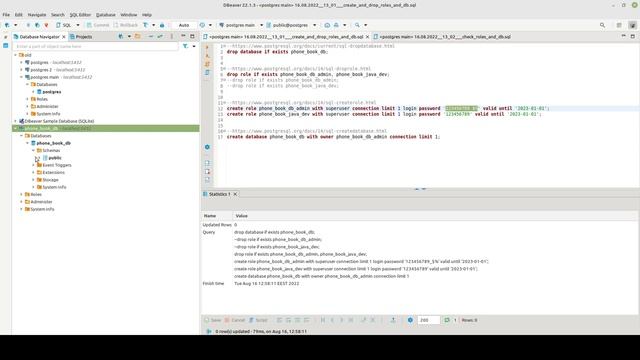This screenshot has height=360, width=640.
Task: Click the results Cancel button
Action: pyautogui.click(x=235, y=320)
